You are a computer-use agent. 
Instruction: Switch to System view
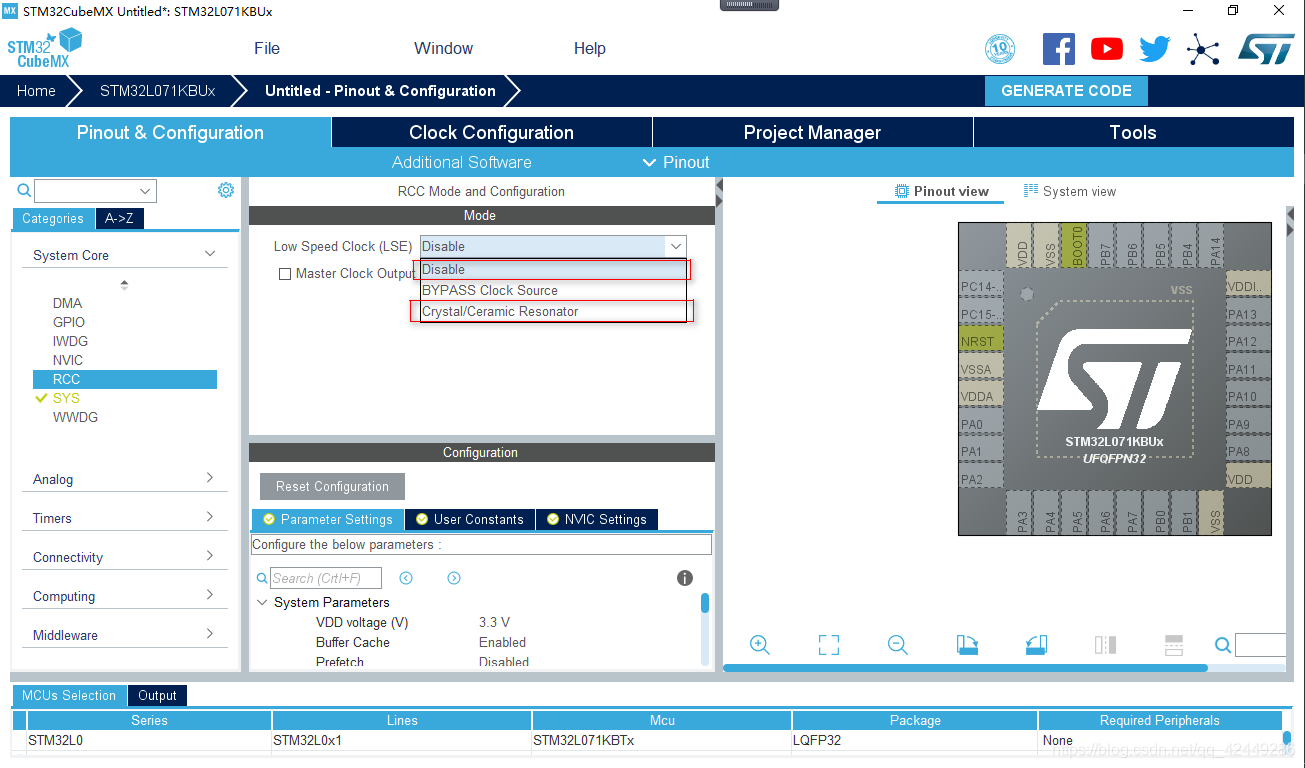point(1070,191)
